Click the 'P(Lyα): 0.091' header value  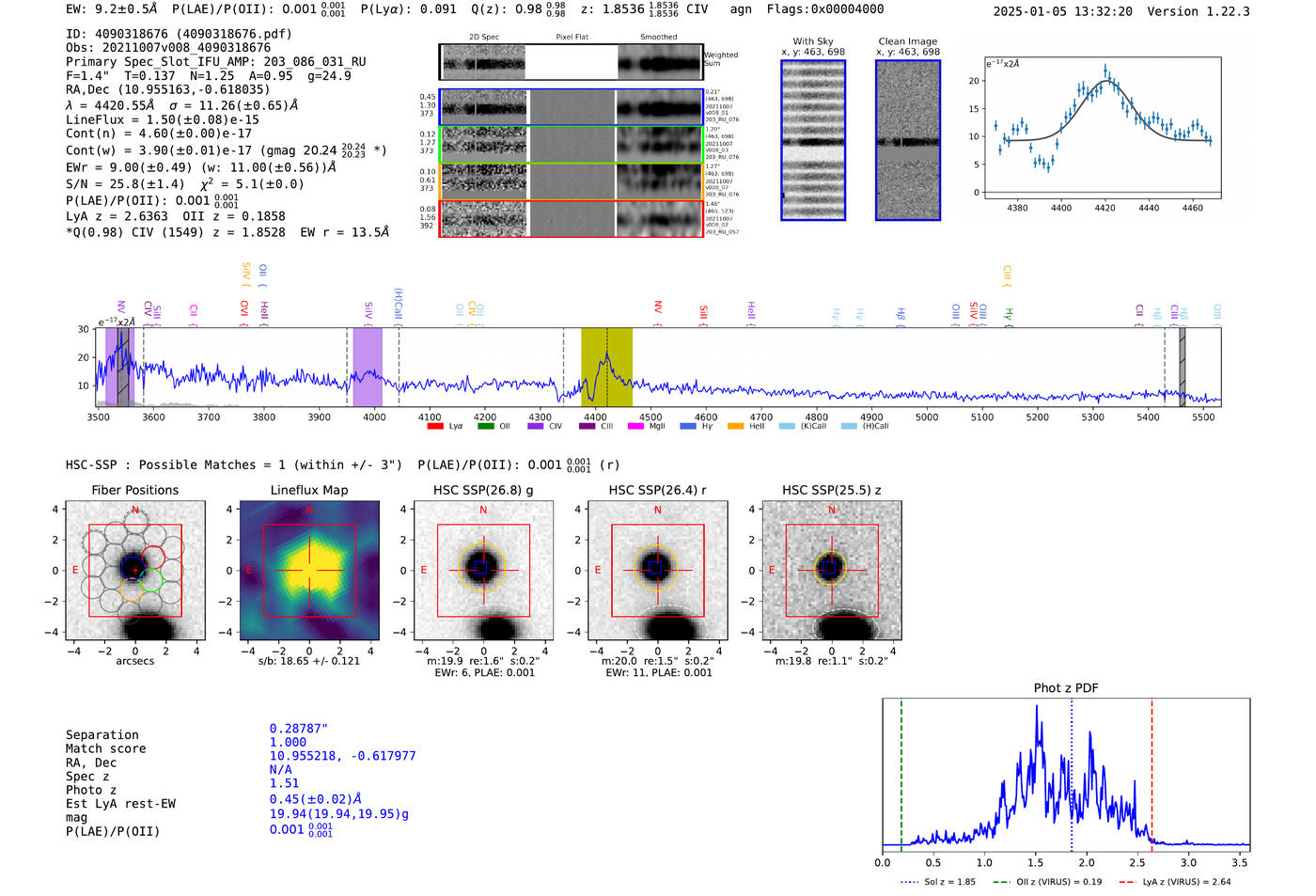(x=409, y=9)
